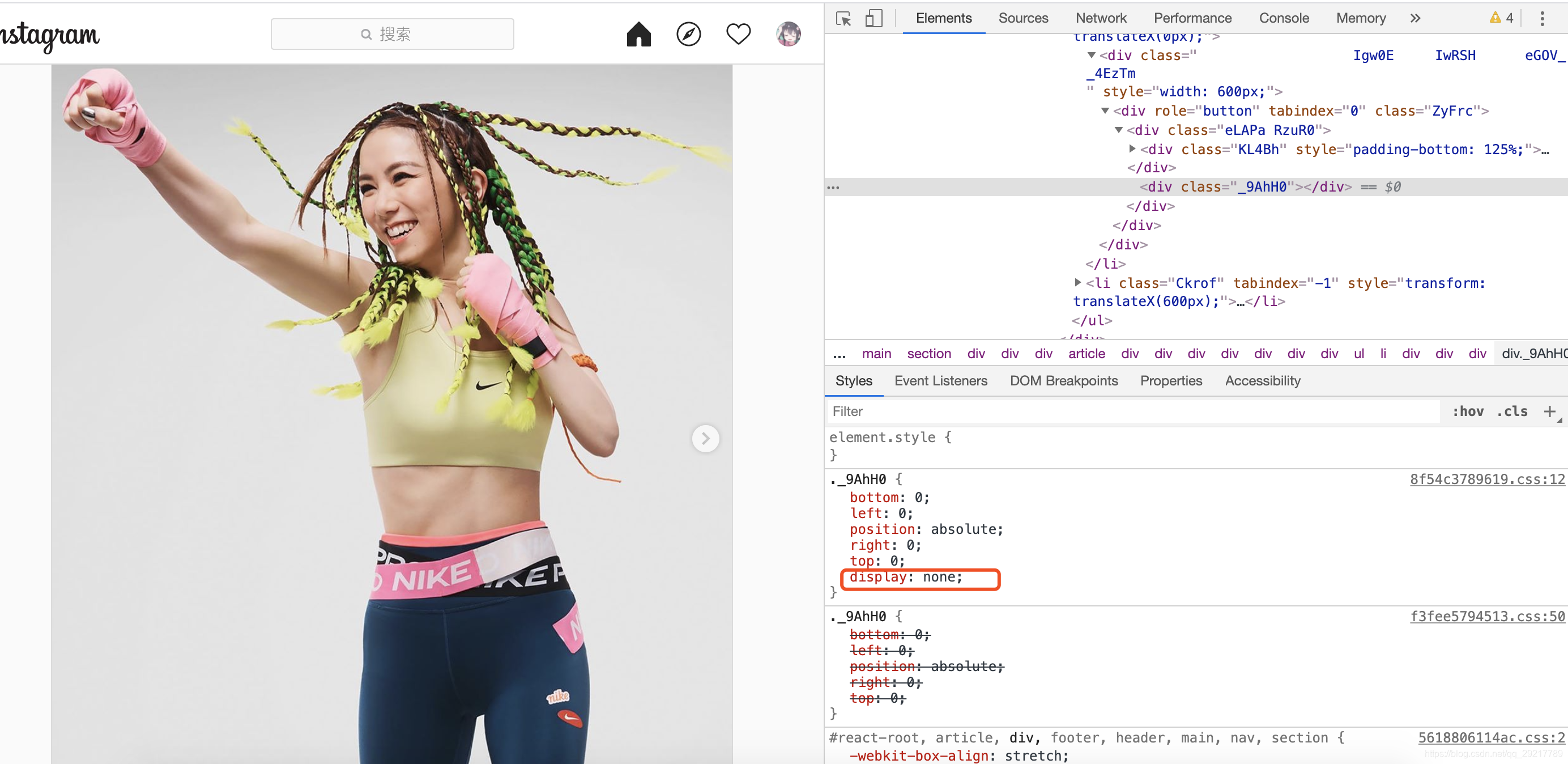
Task: Open stylesheet link 5618806114ac.css:2
Action: pyautogui.click(x=1491, y=738)
